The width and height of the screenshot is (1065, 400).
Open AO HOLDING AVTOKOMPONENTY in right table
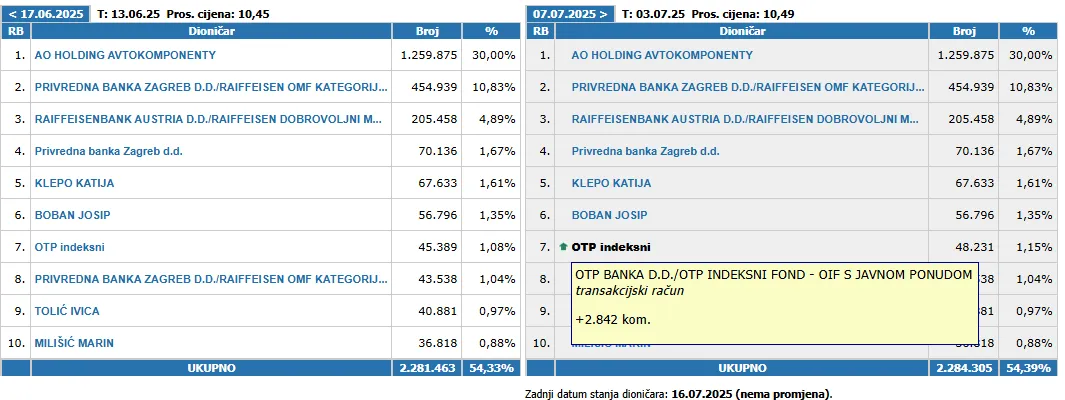[662, 55]
